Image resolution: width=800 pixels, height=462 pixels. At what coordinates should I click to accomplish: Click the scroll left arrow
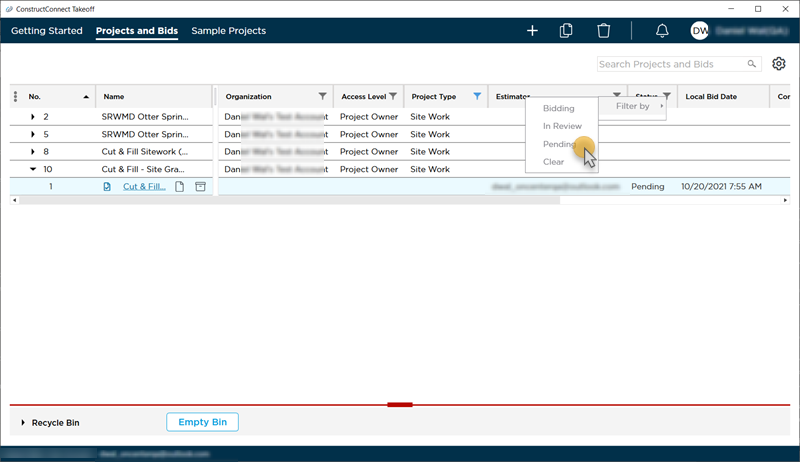[14, 200]
